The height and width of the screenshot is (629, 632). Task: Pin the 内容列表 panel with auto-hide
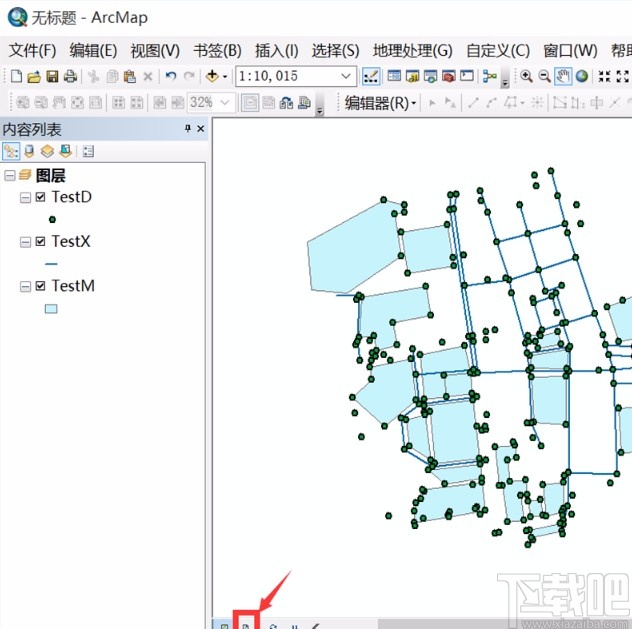(x=187, y=129)
